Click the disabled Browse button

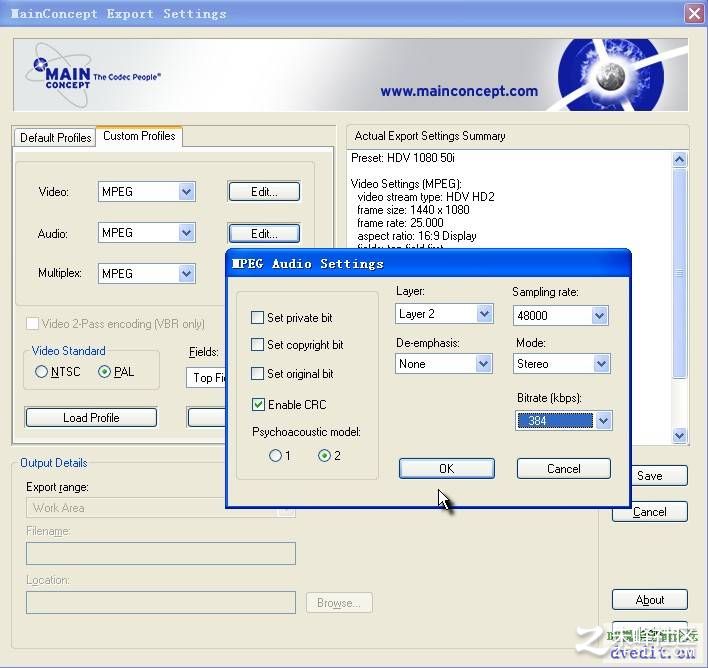pos(339,603)
